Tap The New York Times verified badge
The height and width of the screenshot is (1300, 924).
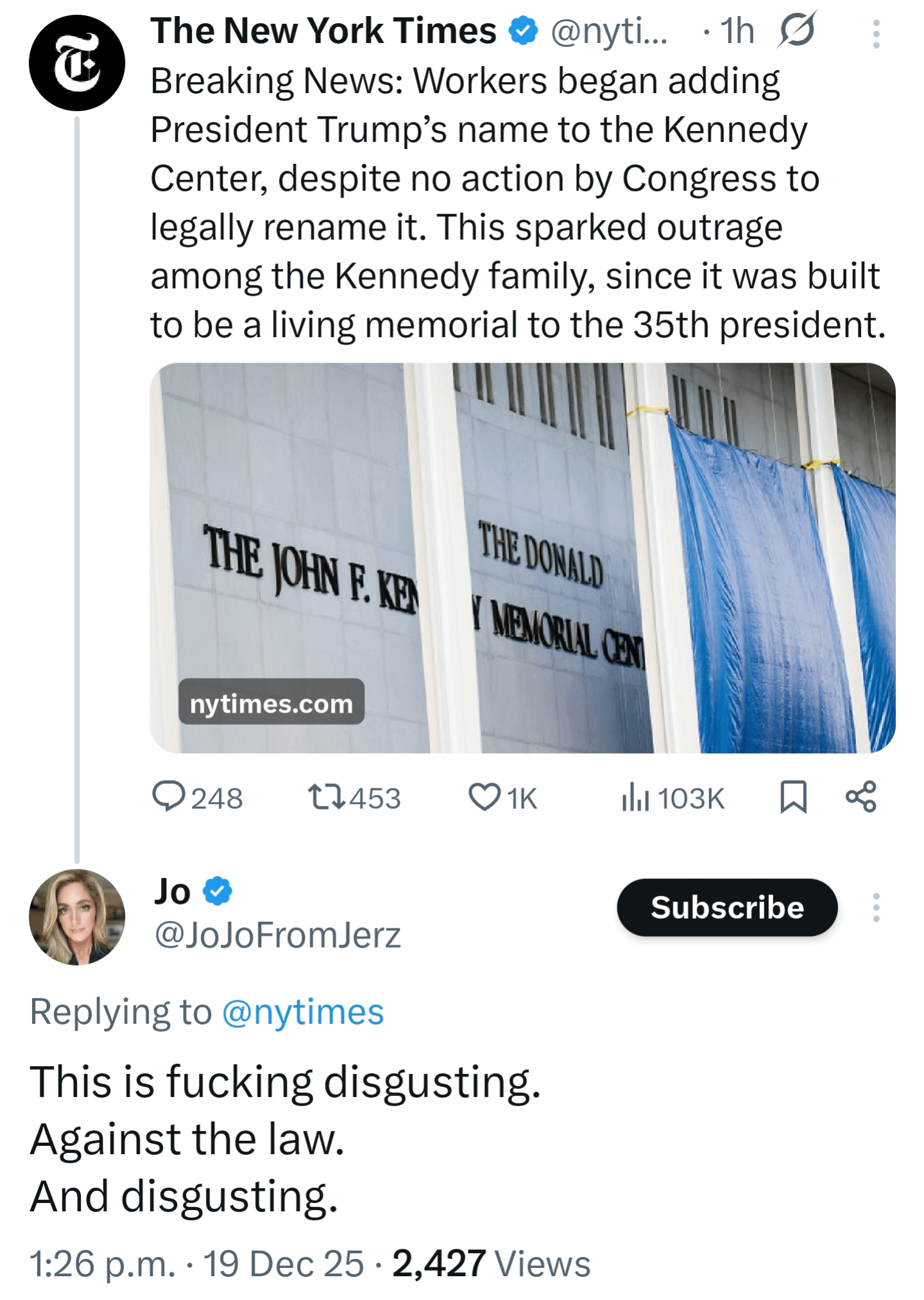(x=524, y=31)
